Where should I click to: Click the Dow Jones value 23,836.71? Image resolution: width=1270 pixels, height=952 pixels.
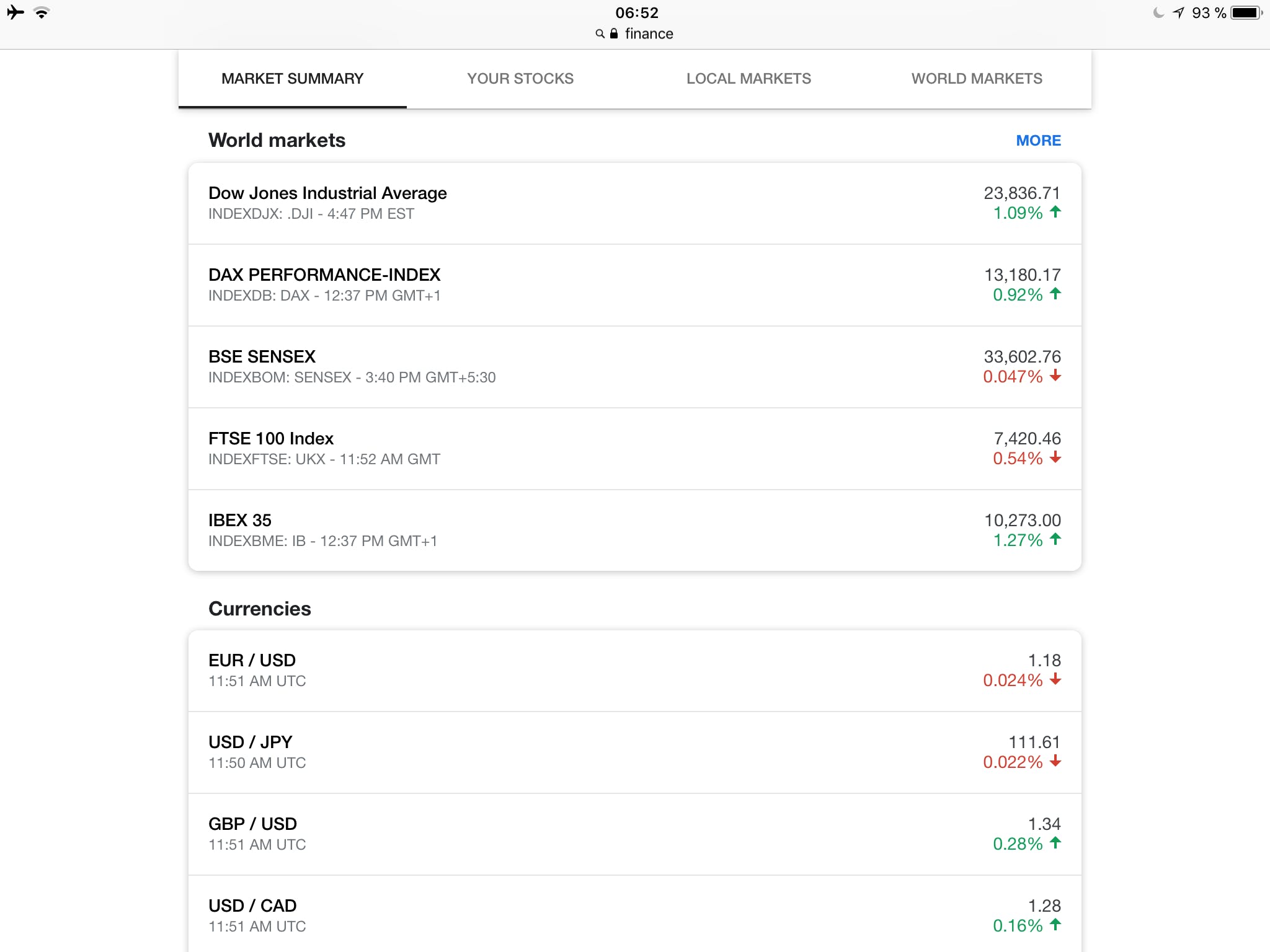click(1022, 193)
